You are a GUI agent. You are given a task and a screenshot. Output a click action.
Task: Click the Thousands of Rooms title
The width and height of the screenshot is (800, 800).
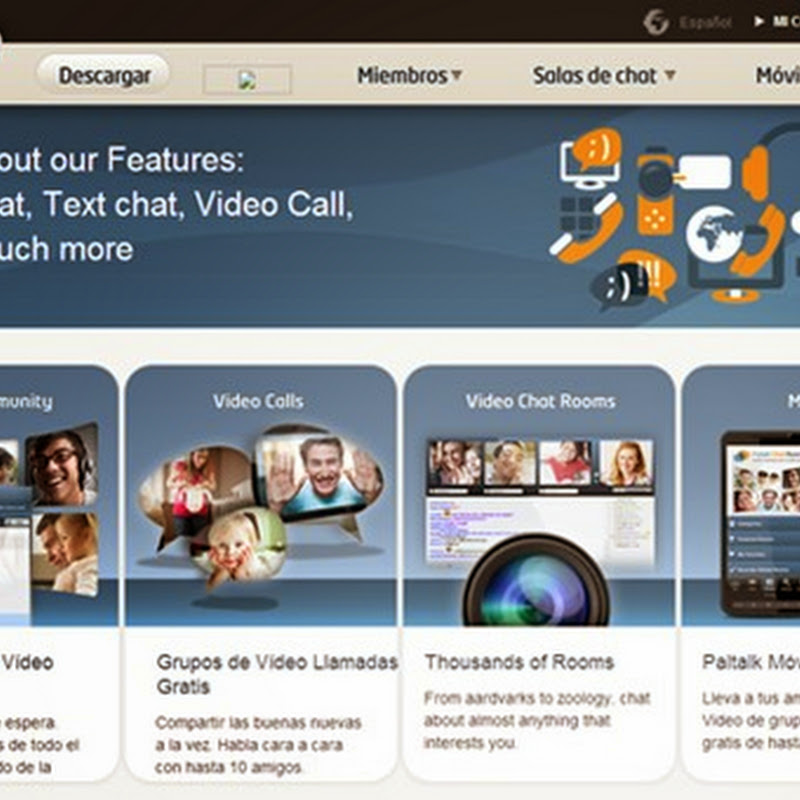click(x=519, y=662)
